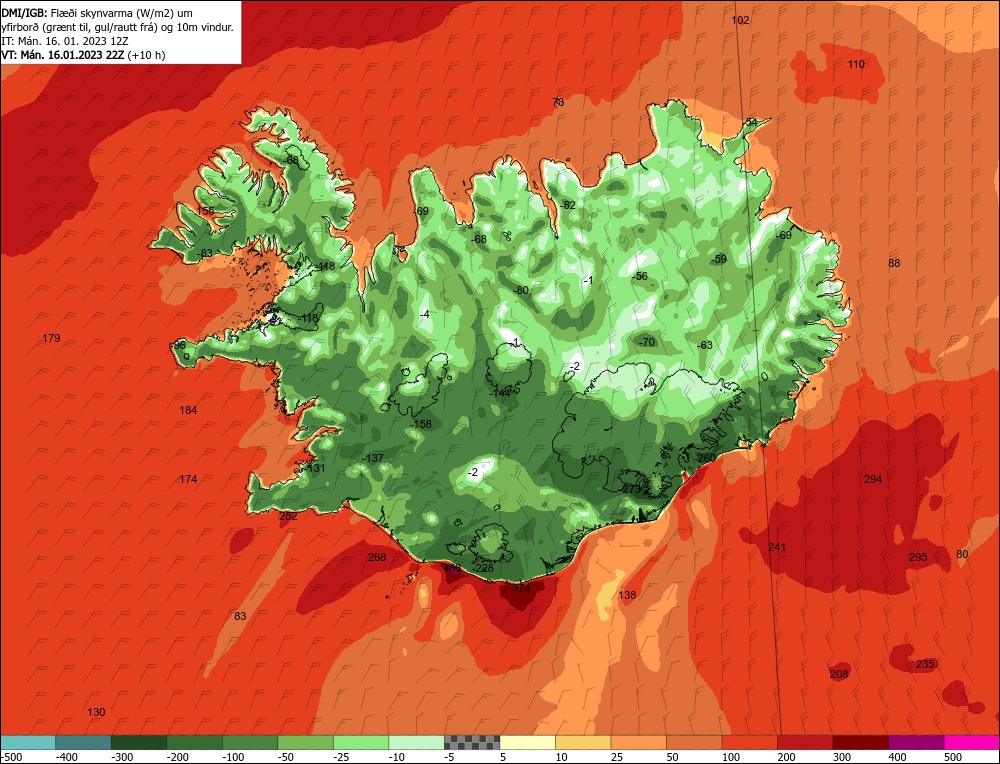Click the red 200 to 300 legend swatch
Image resolution: width=1000 pixels, height=764 pixels.
[x=805, y=742]
